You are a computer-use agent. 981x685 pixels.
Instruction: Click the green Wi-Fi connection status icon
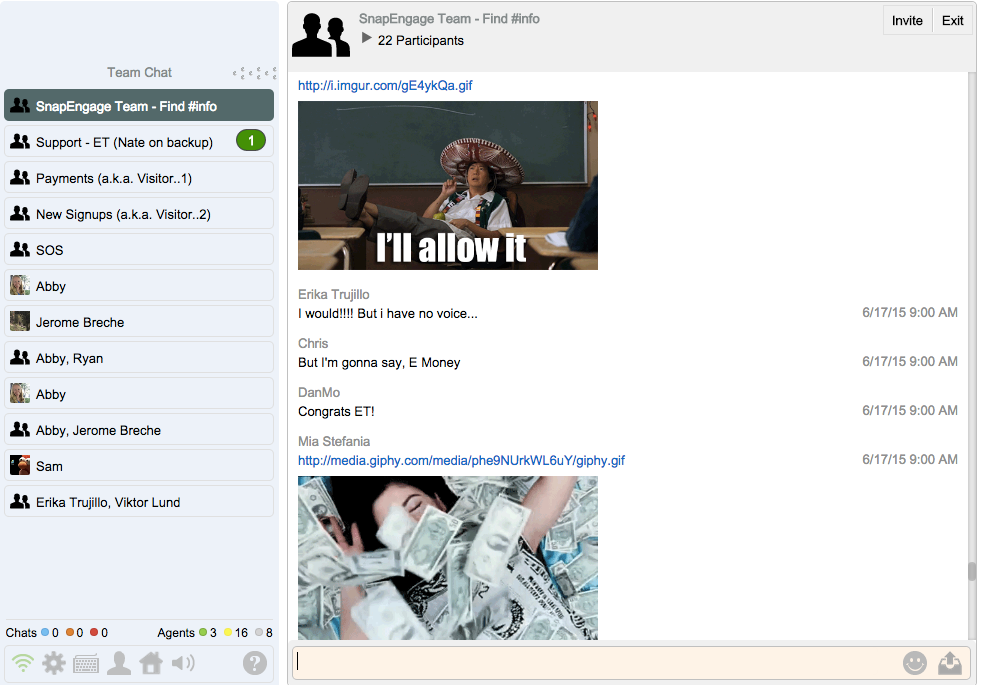click(23, 663)
